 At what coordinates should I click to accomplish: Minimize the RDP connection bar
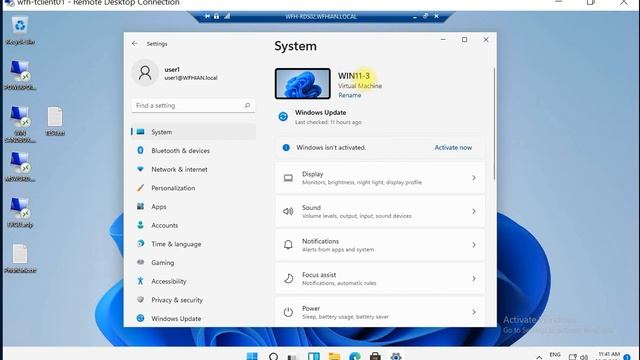pos(415,16)
